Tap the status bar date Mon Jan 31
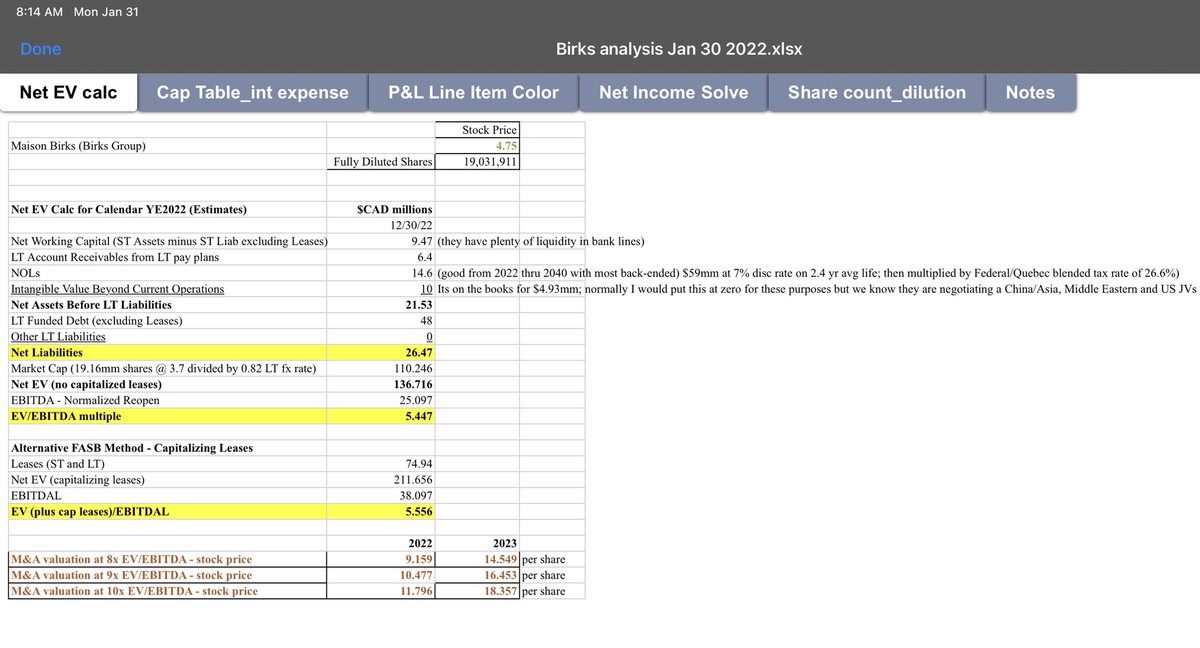This screenshot has height=648, width=1200. (107, 11)
